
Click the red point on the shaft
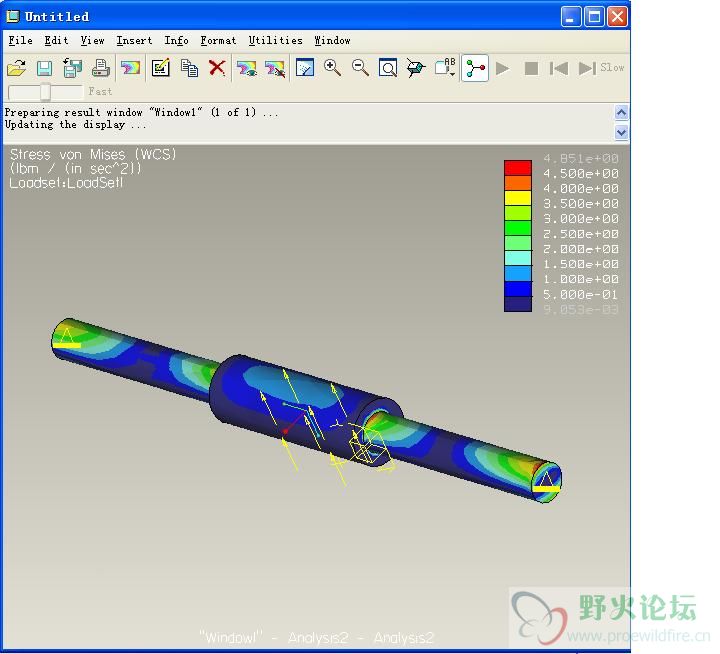pyautogui.click(x=285, y=431)
